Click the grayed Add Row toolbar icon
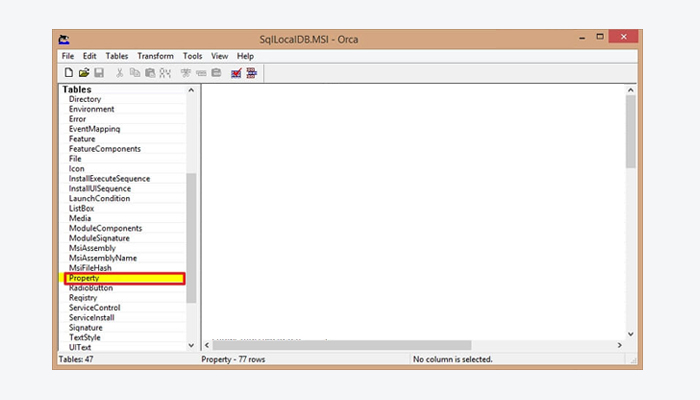The width and height of the screenshot is (700, 400). tap(201, 73)
